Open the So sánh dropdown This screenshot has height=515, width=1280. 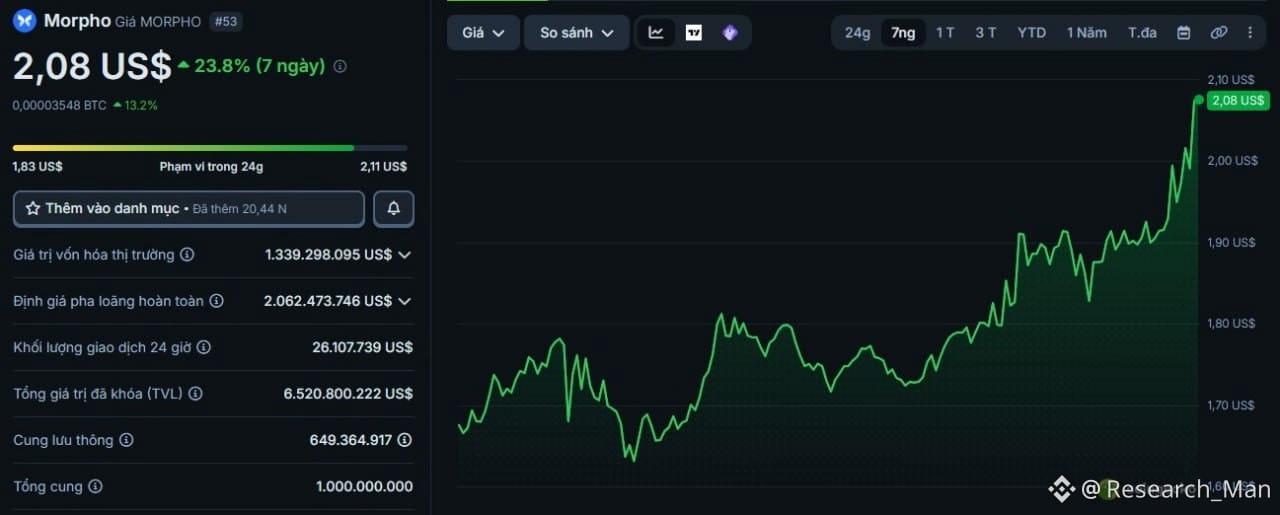click(577, 33)
